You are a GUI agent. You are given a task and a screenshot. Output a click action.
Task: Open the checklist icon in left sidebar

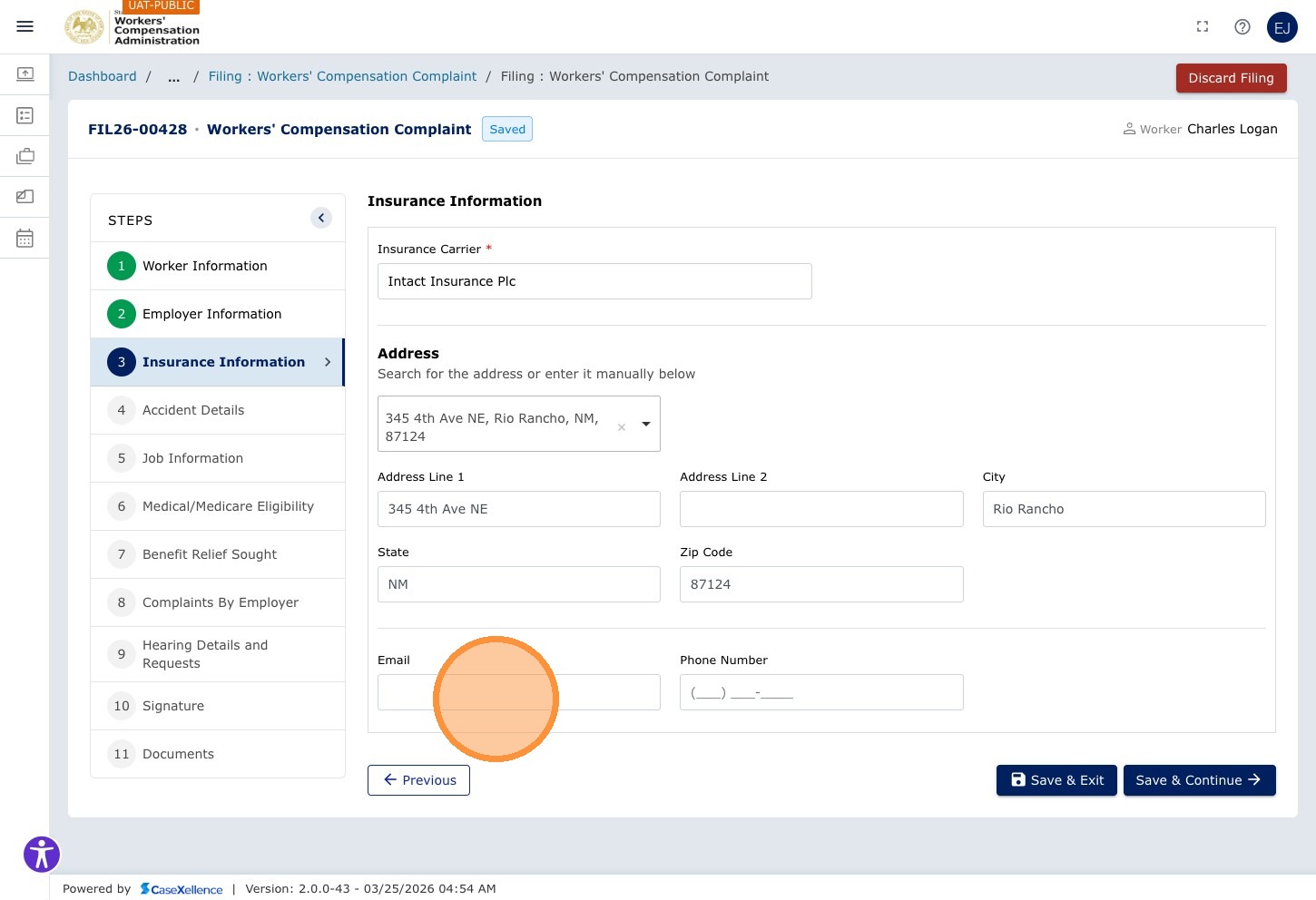point(25,115)
